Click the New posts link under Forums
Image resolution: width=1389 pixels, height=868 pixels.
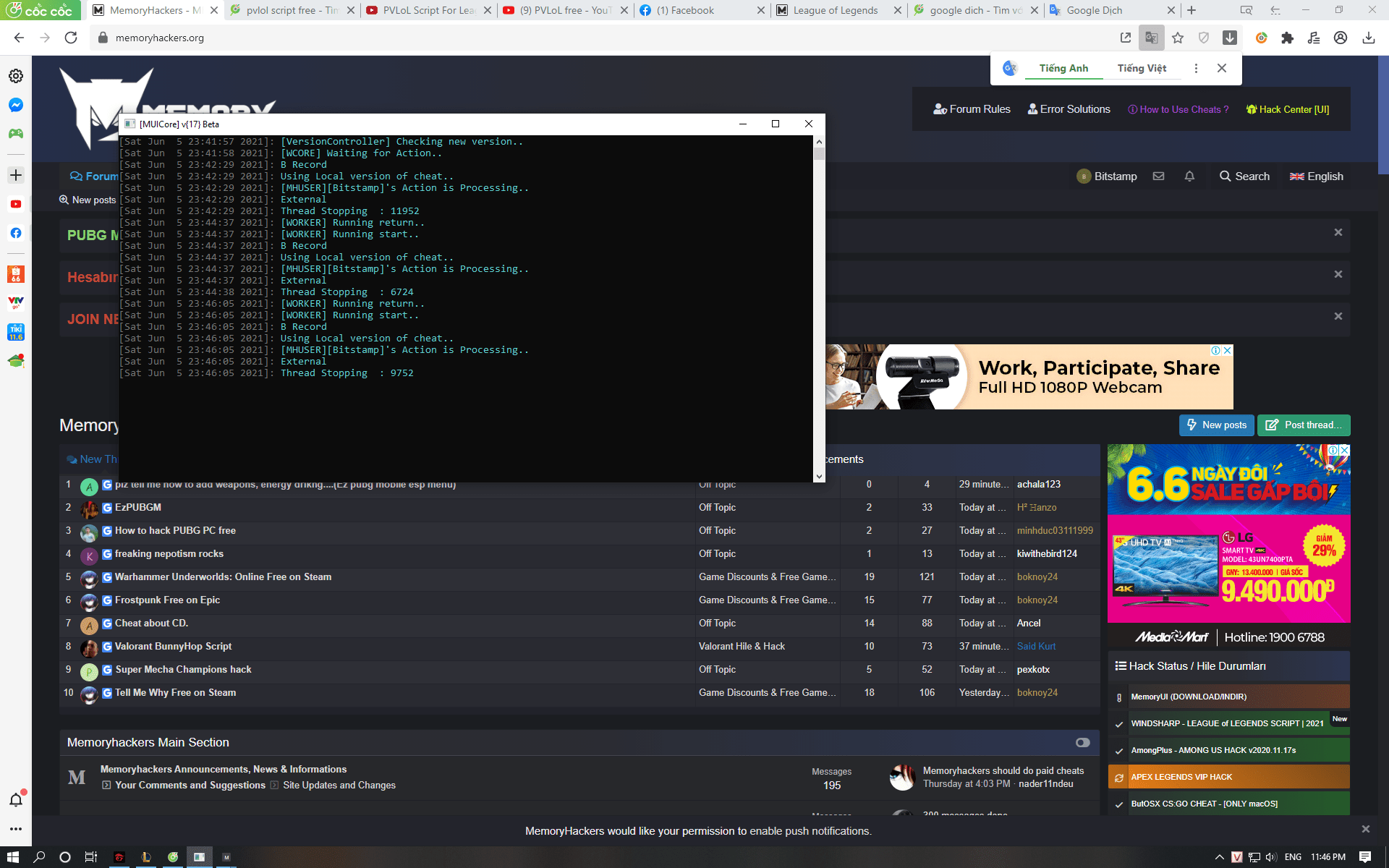click(88, 200)
